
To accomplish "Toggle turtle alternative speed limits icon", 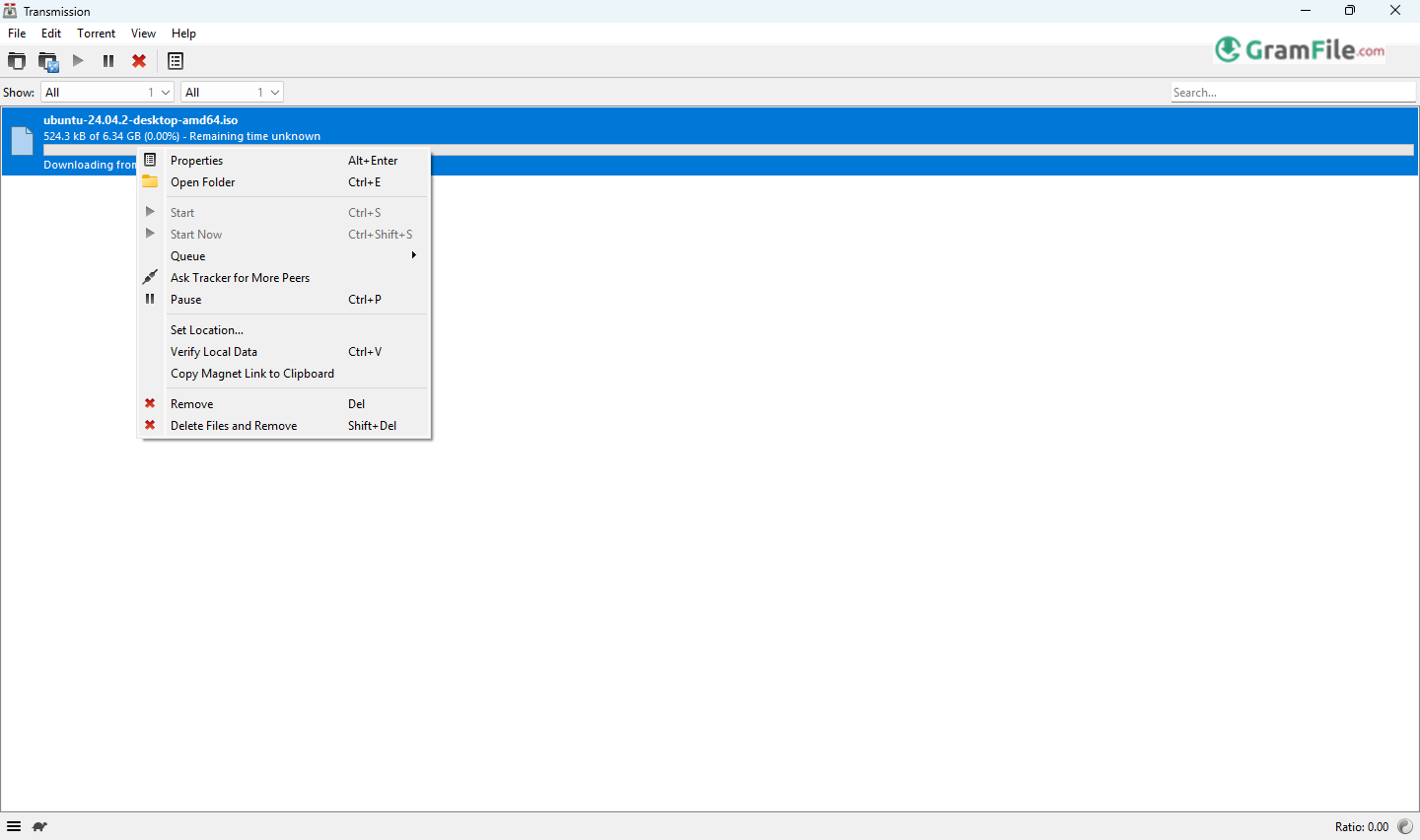I will point(39,827).
